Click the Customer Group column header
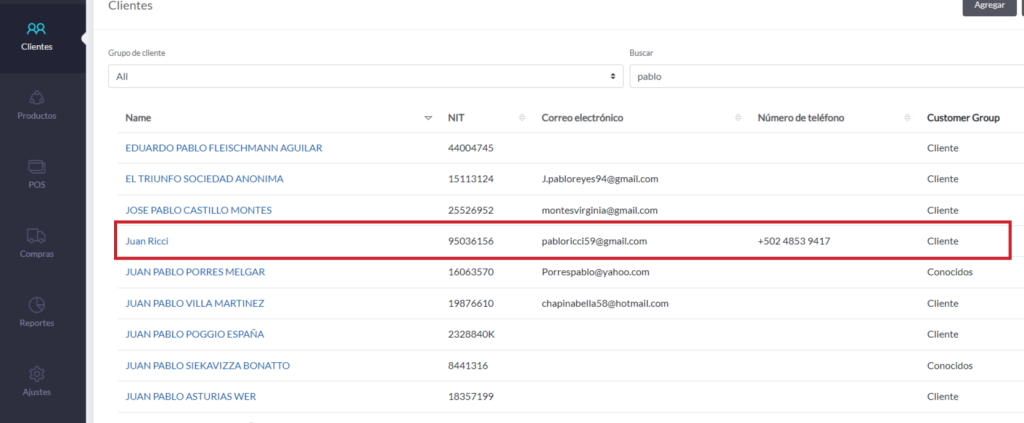Screen dimensions: 1024x423 962,118
